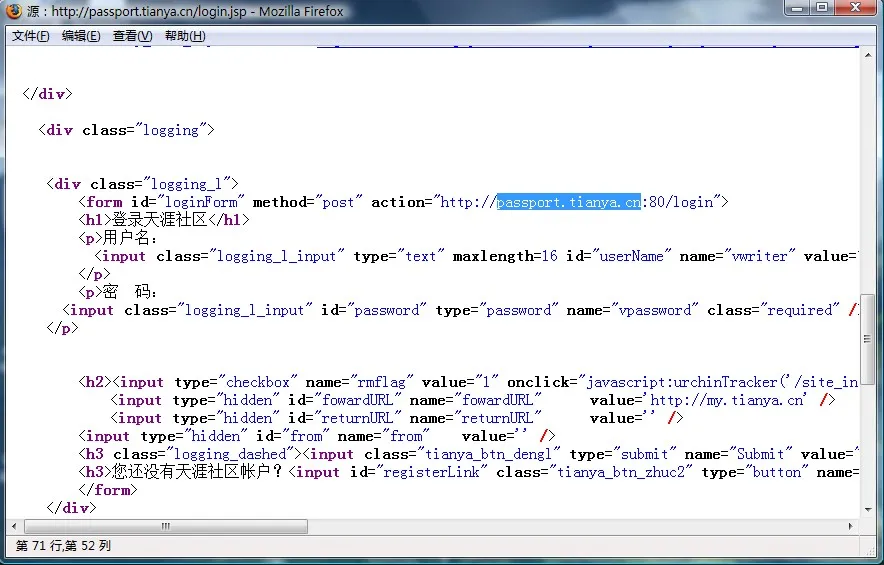Open the 查看(V) menu
The width and height of the screenshot is (884, 565).
[x=132, y=36]
